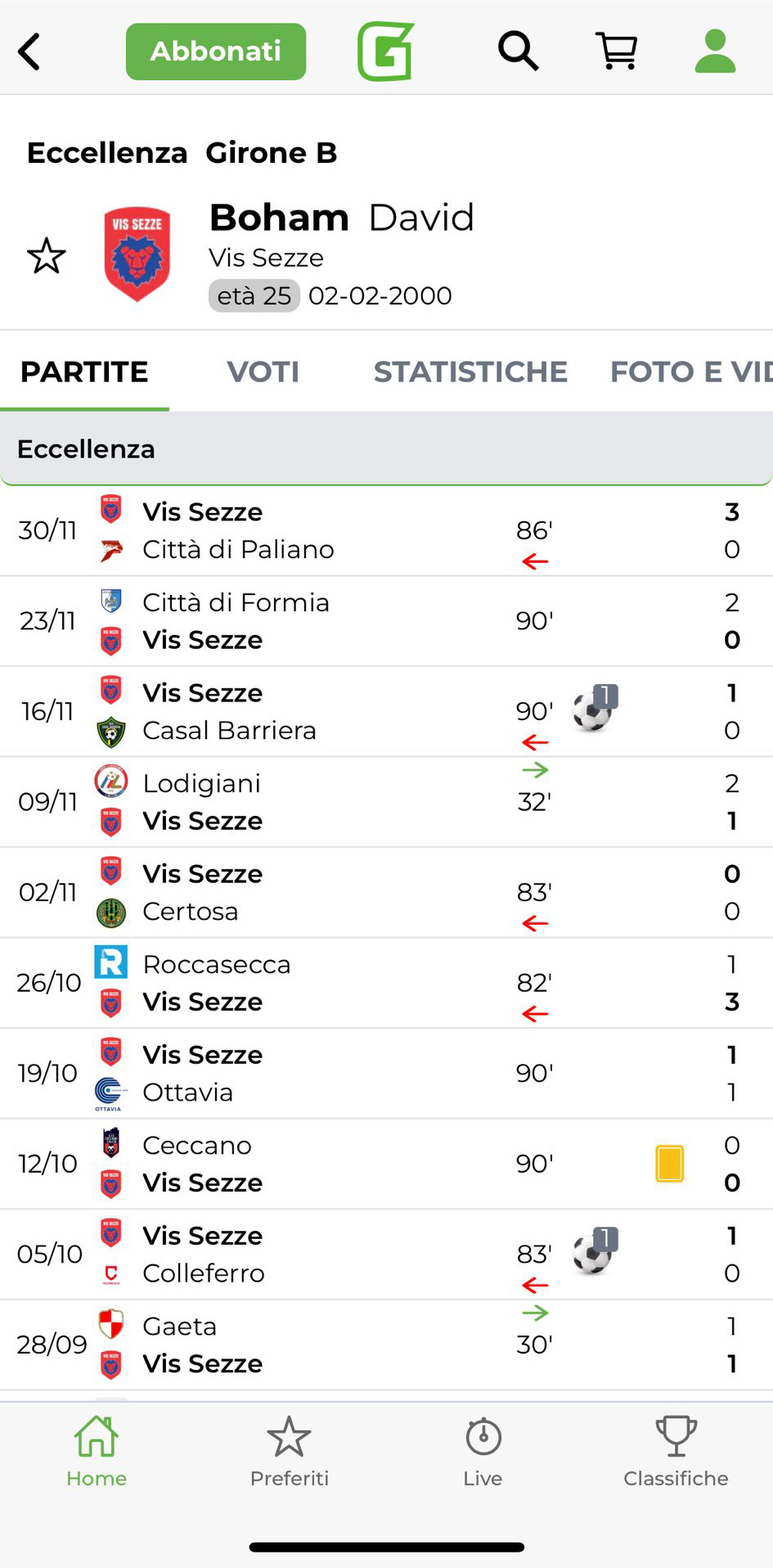Open the Vis Sezze vs Città di Paliano match
The image size is (773, 1568).
click(386, 530)
